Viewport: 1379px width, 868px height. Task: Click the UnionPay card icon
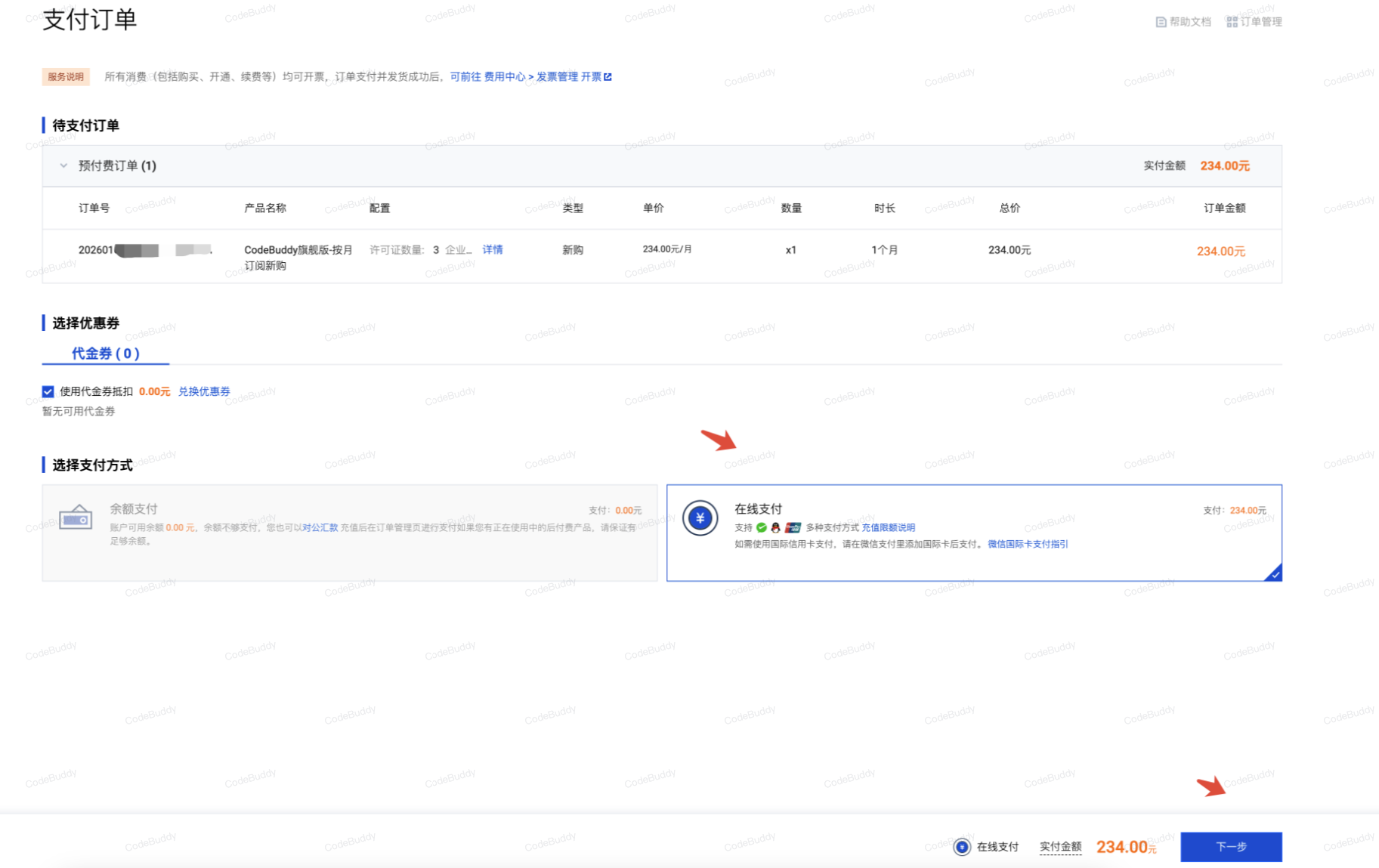point(793,527)
